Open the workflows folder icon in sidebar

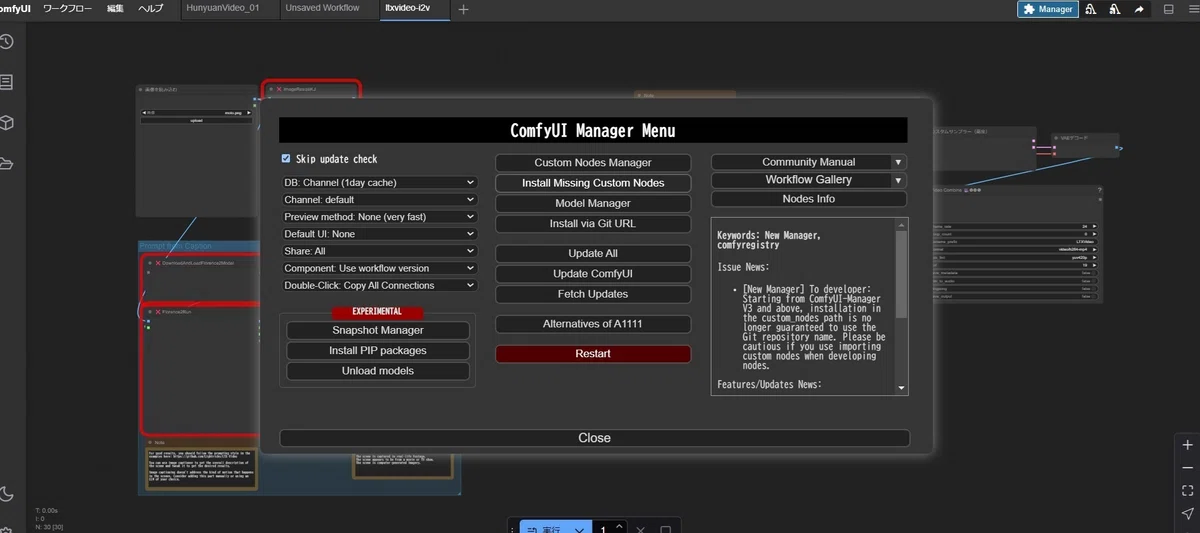click(6, 164)
